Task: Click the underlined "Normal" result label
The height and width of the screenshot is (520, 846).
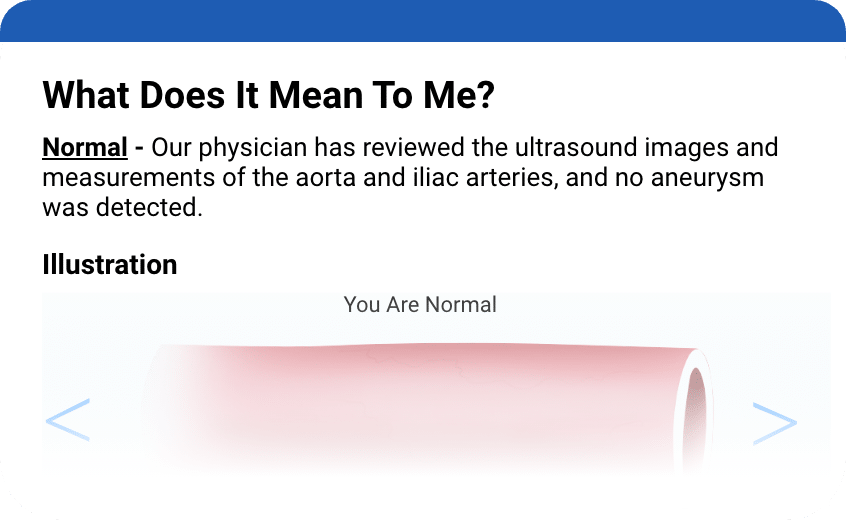Action: [85, 149]
